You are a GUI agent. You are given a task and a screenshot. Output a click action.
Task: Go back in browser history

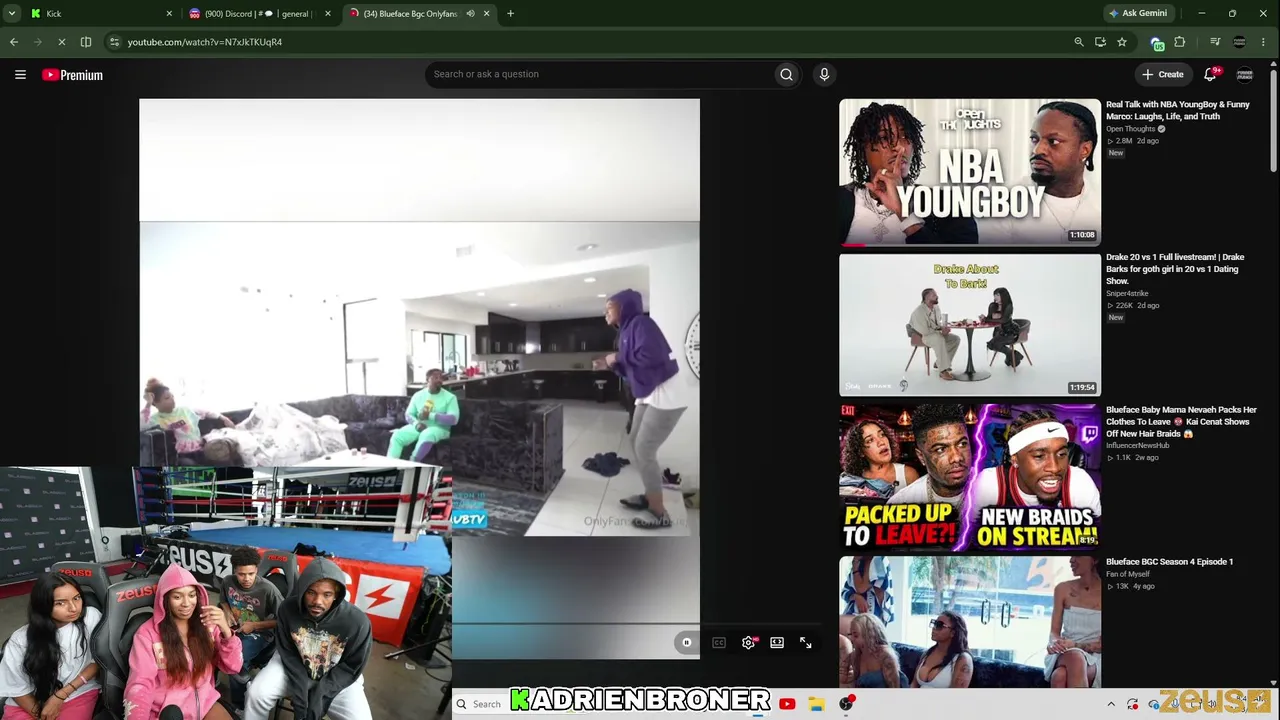[x=14, y=42]
